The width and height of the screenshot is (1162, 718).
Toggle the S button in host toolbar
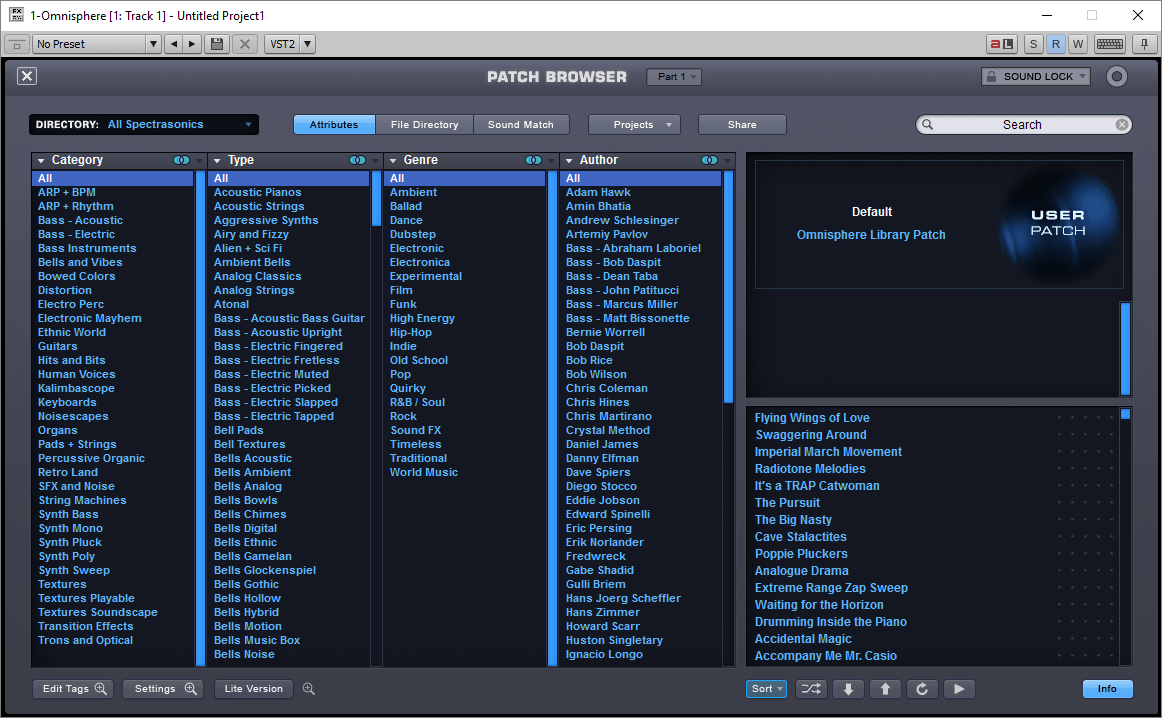coord(1033,44)
